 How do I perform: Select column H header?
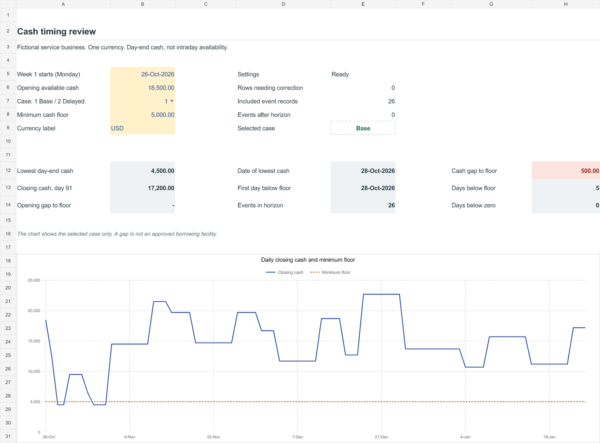point(566,4)
